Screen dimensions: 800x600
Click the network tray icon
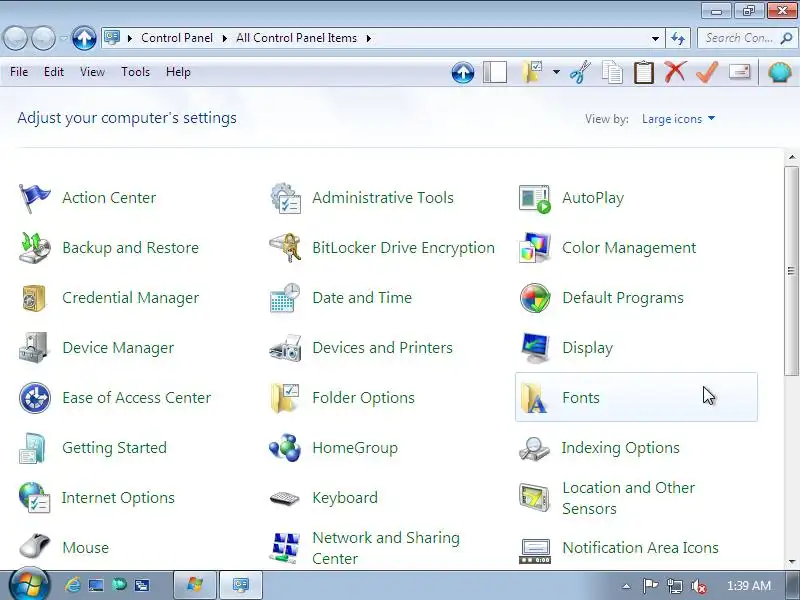click(674, 586)
